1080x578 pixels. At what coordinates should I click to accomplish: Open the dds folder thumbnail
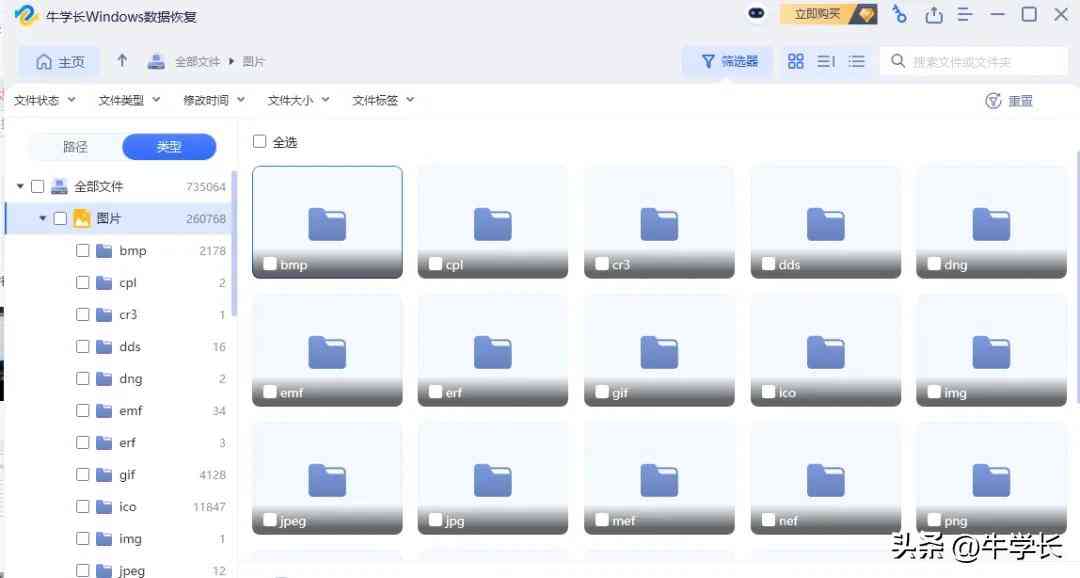coord(825,220)
